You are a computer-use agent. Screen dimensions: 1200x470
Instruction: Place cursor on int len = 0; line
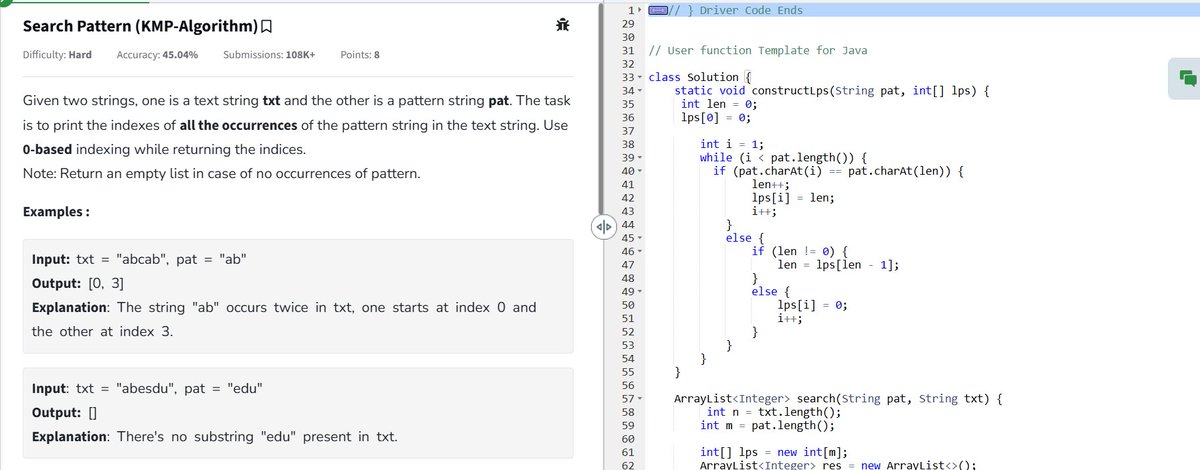[719, 104]
